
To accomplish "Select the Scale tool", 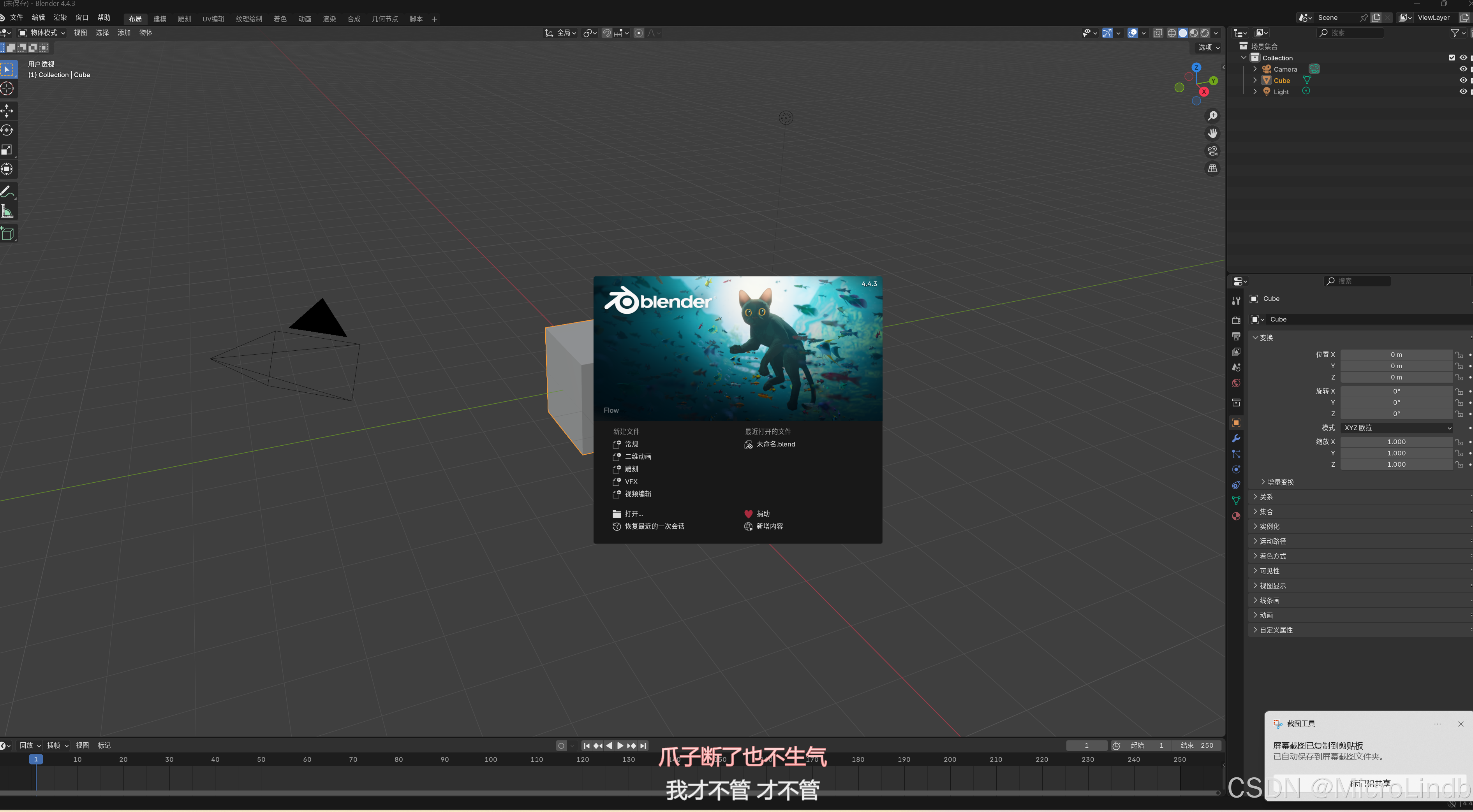I will 7,150.
